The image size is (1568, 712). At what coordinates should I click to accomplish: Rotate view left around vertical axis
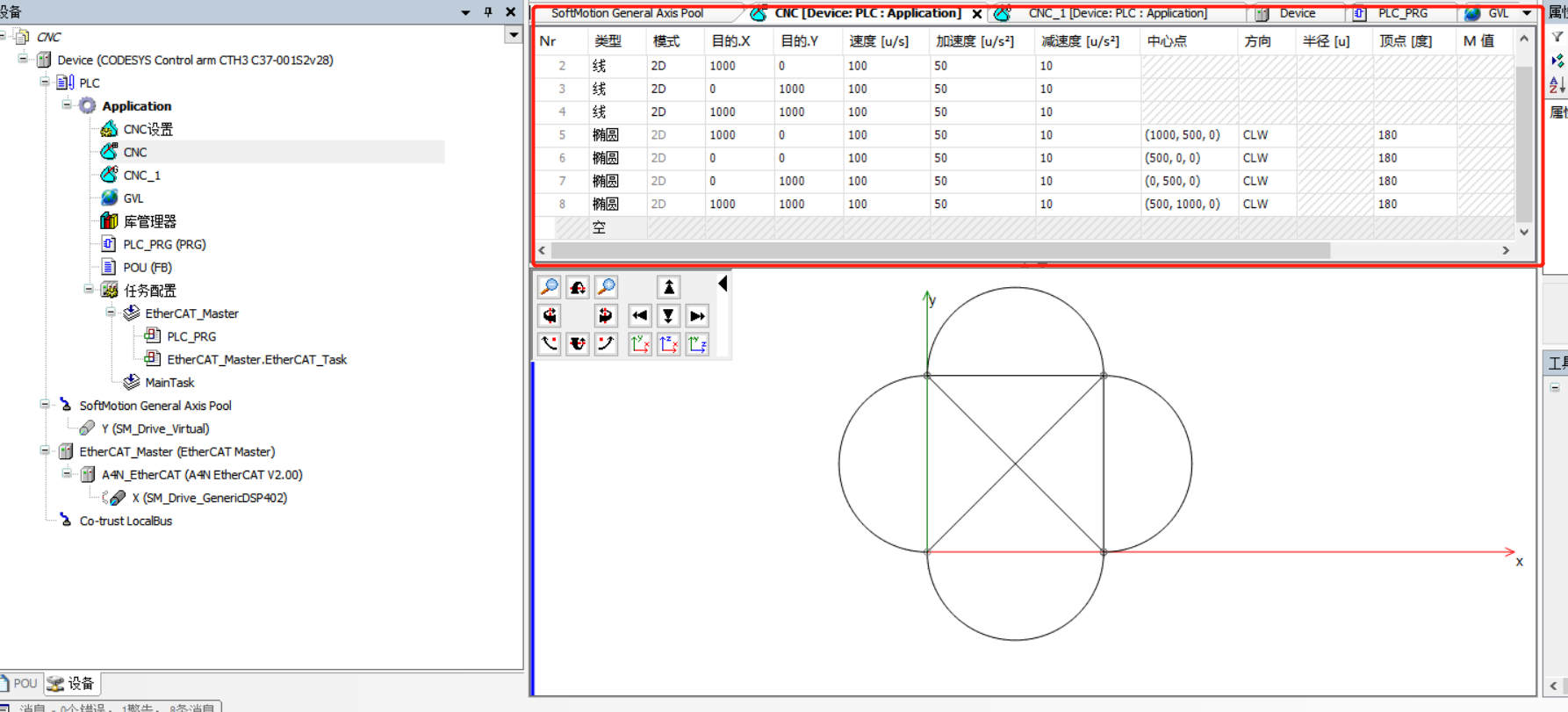[550, 315]
